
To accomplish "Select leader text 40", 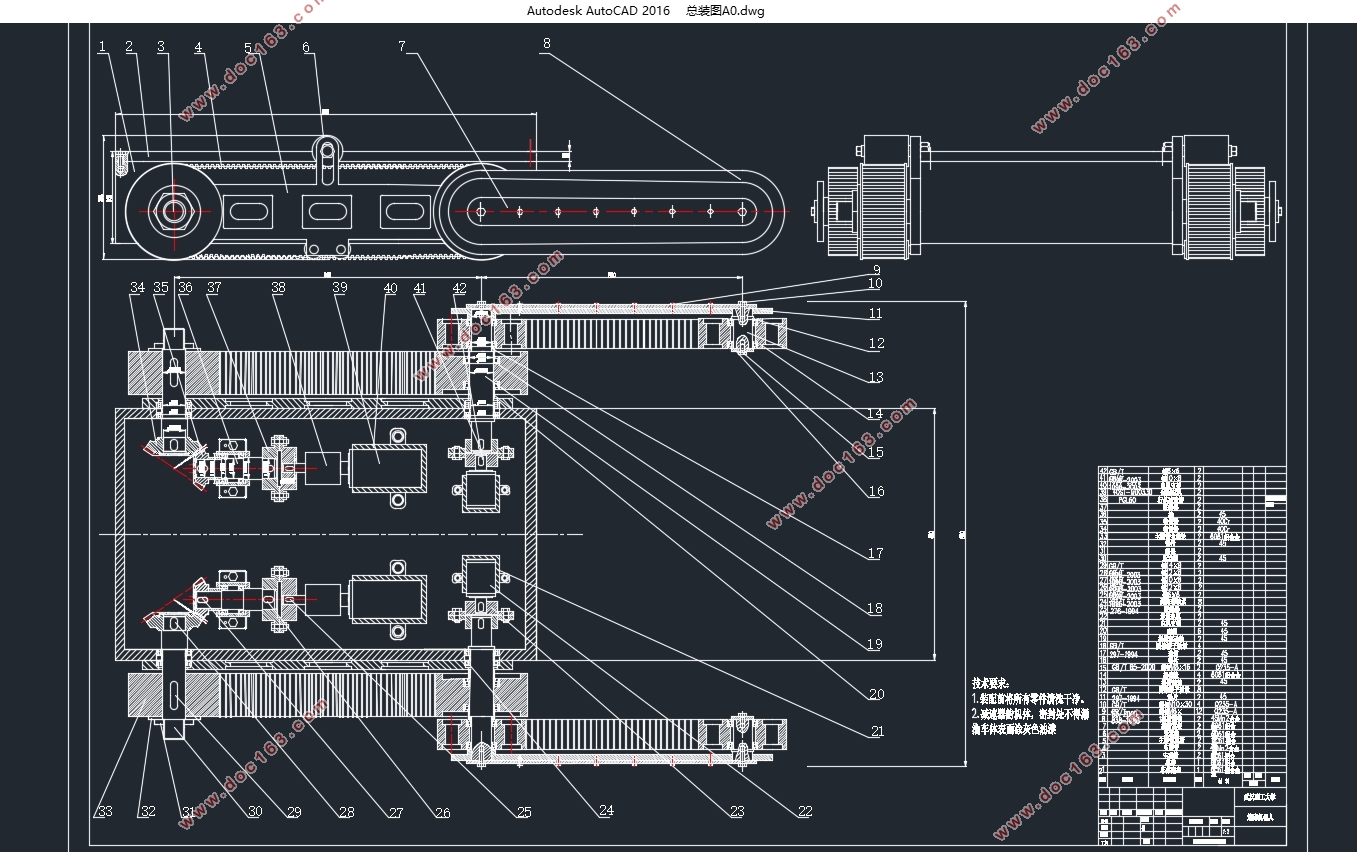I will click(x=391, y=288).
